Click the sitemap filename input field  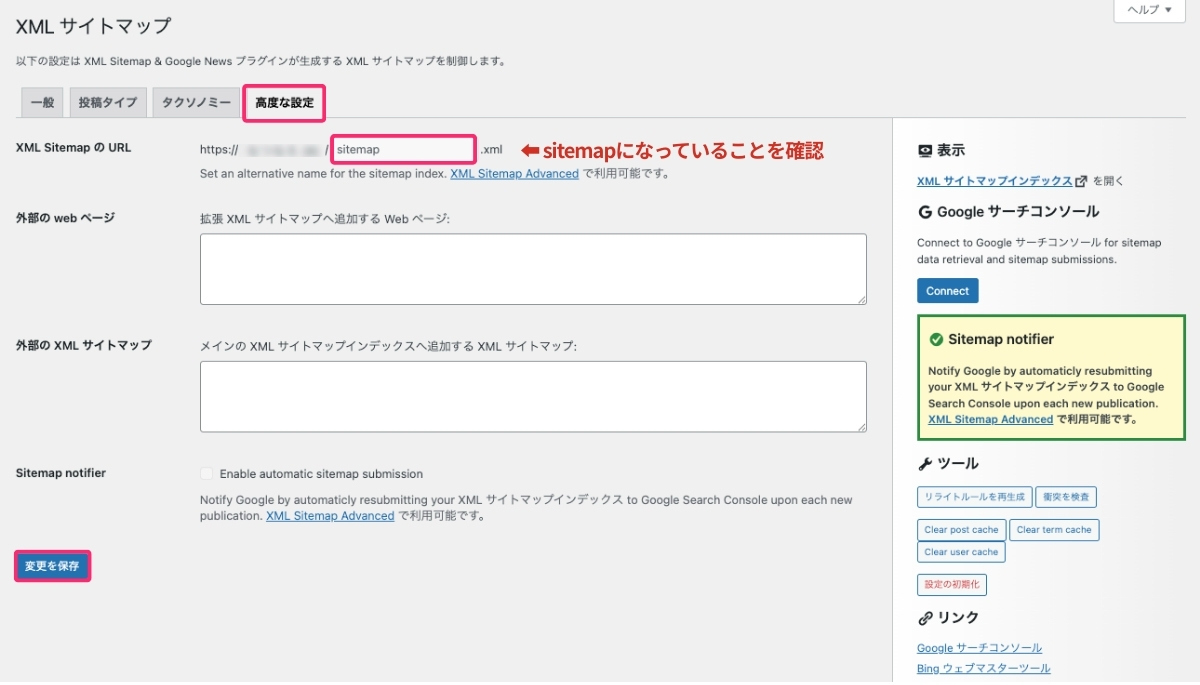402,147
